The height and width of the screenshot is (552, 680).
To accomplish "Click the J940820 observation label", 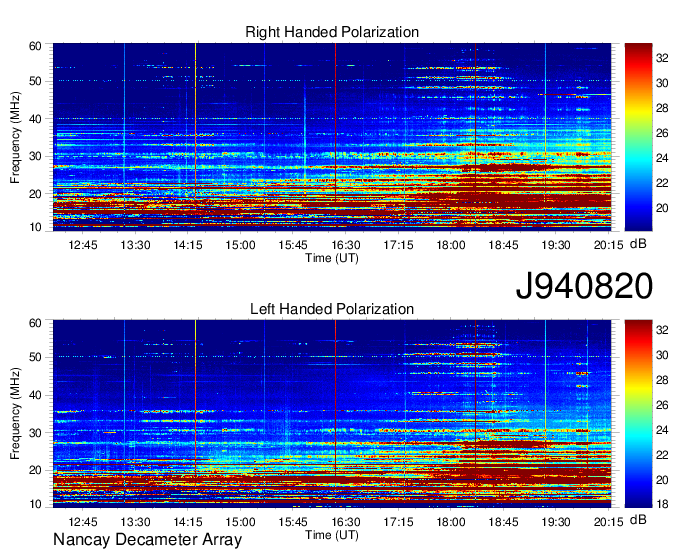I will click(584, 286).
